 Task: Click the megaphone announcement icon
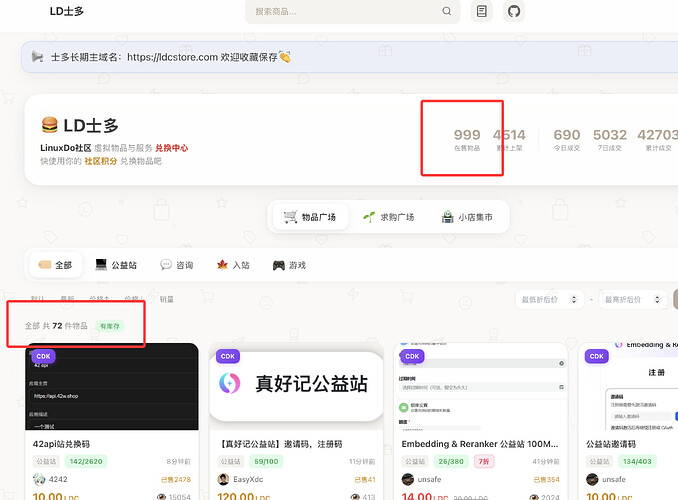point(38,57)
